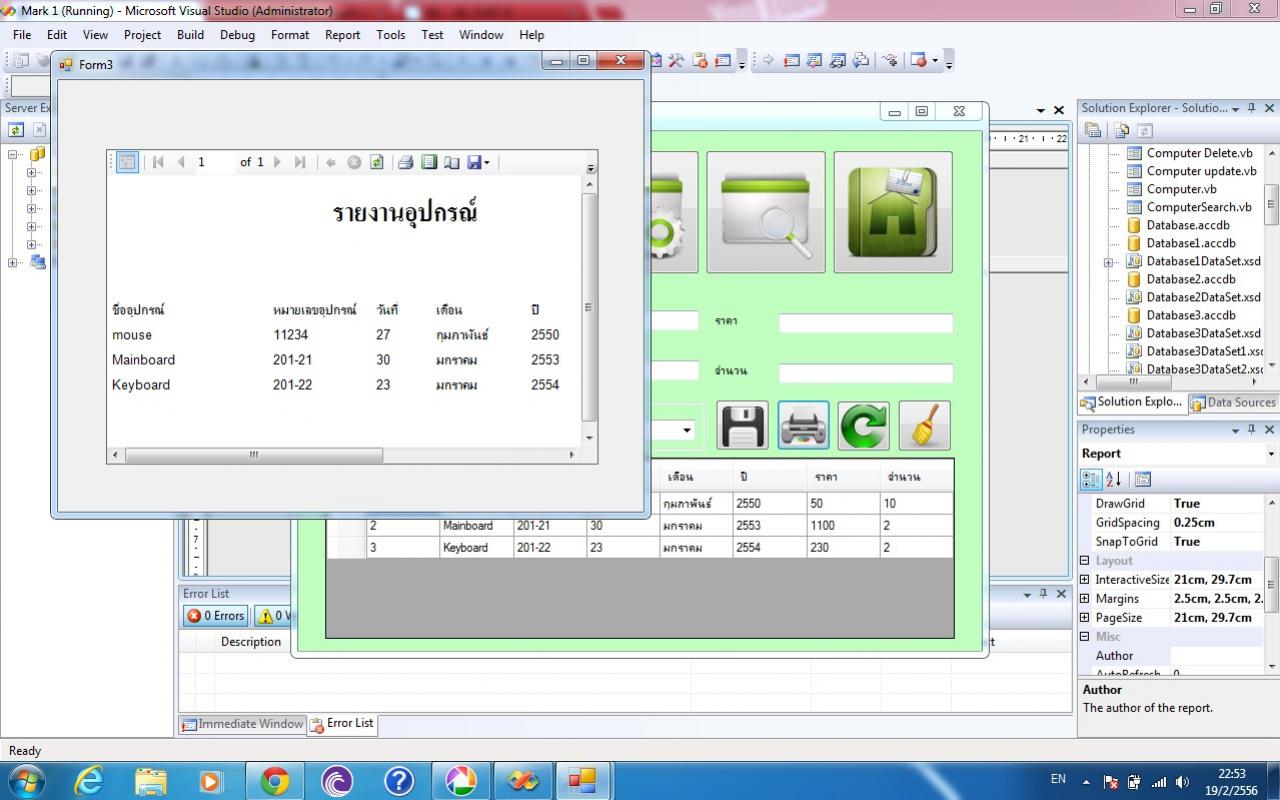This screenshot has height=800, width=1280.
Task: Open Build menu
Action: [190, 34]
